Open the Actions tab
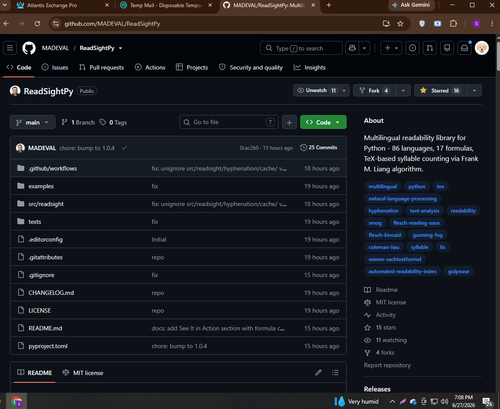500x409 pixels. [150, 67]
